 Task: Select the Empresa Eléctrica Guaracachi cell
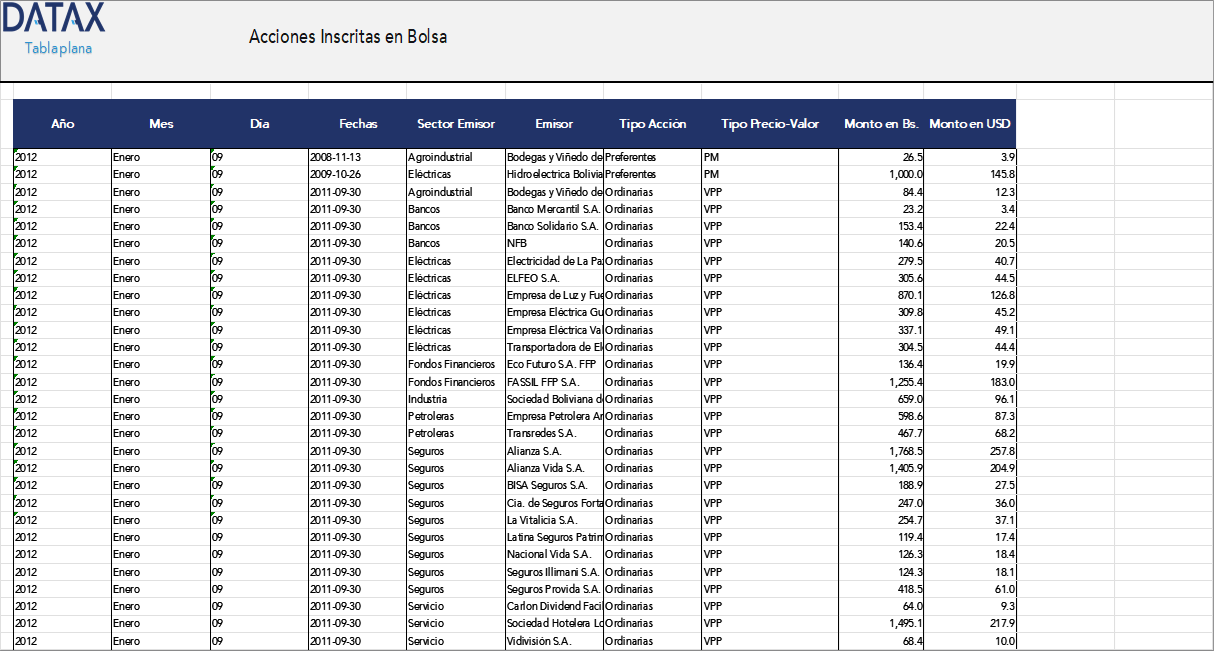pos(554,312)
